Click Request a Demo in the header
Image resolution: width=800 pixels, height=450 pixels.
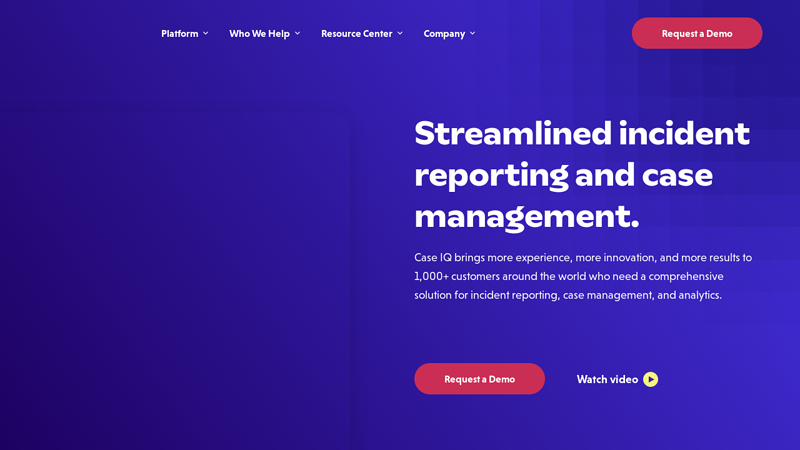[697, 33]
